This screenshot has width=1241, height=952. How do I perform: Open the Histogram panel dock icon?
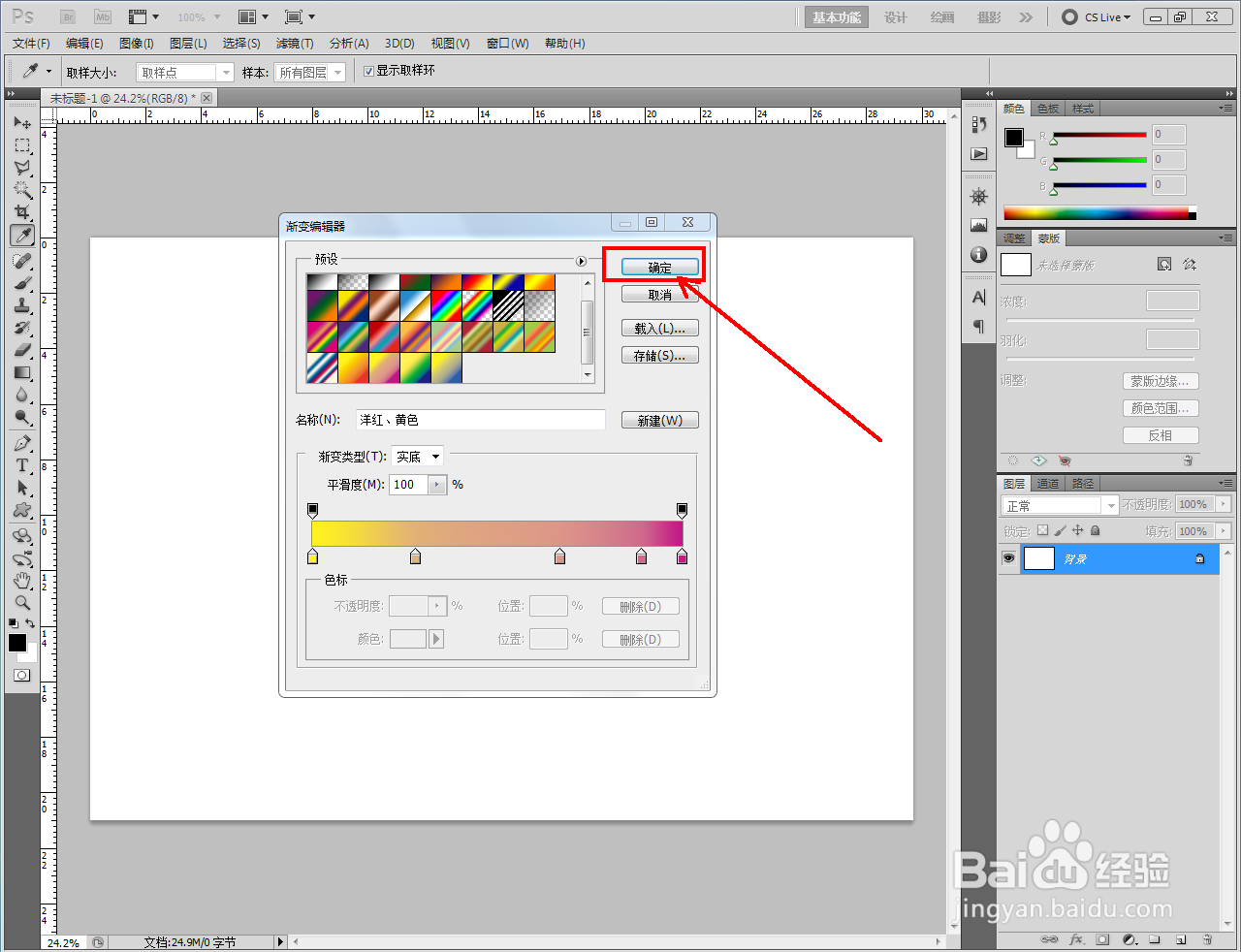pos(979,225)
